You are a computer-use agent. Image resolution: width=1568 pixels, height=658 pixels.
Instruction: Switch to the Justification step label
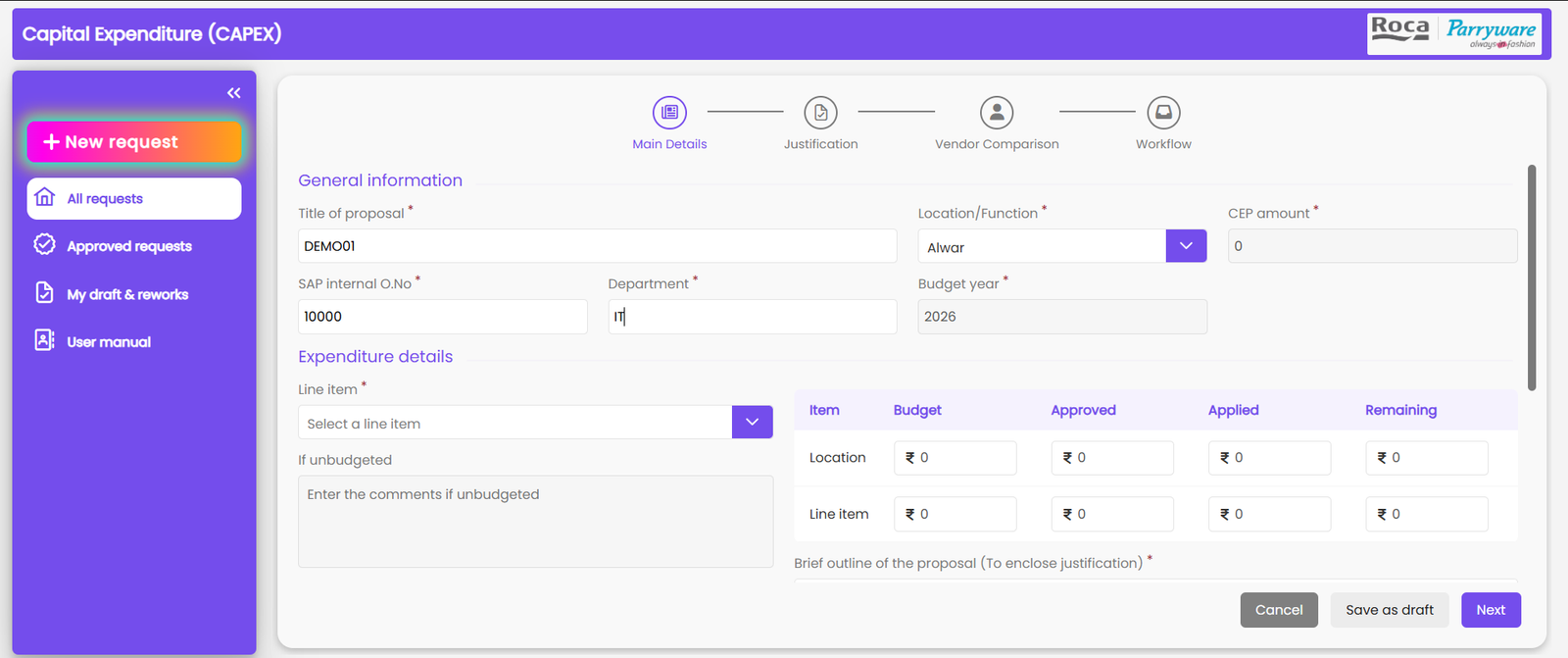point(820,144)
